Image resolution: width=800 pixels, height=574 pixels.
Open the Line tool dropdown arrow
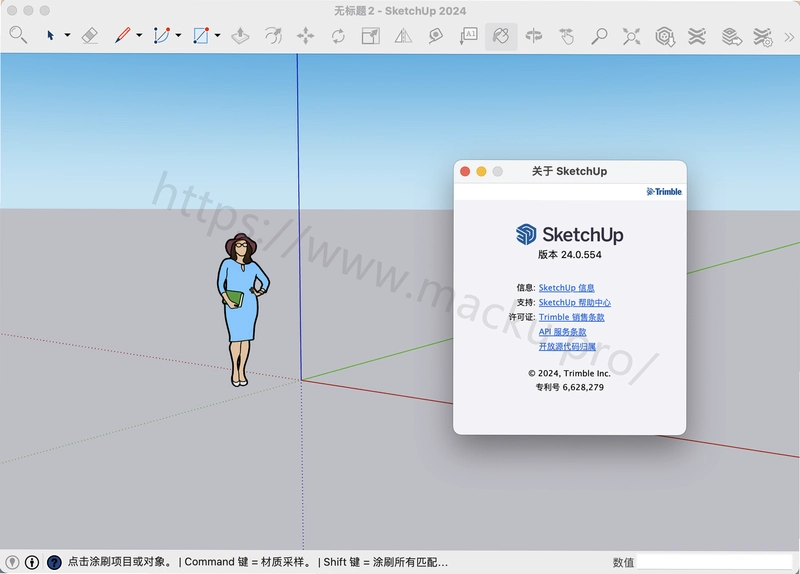[139, 35]
